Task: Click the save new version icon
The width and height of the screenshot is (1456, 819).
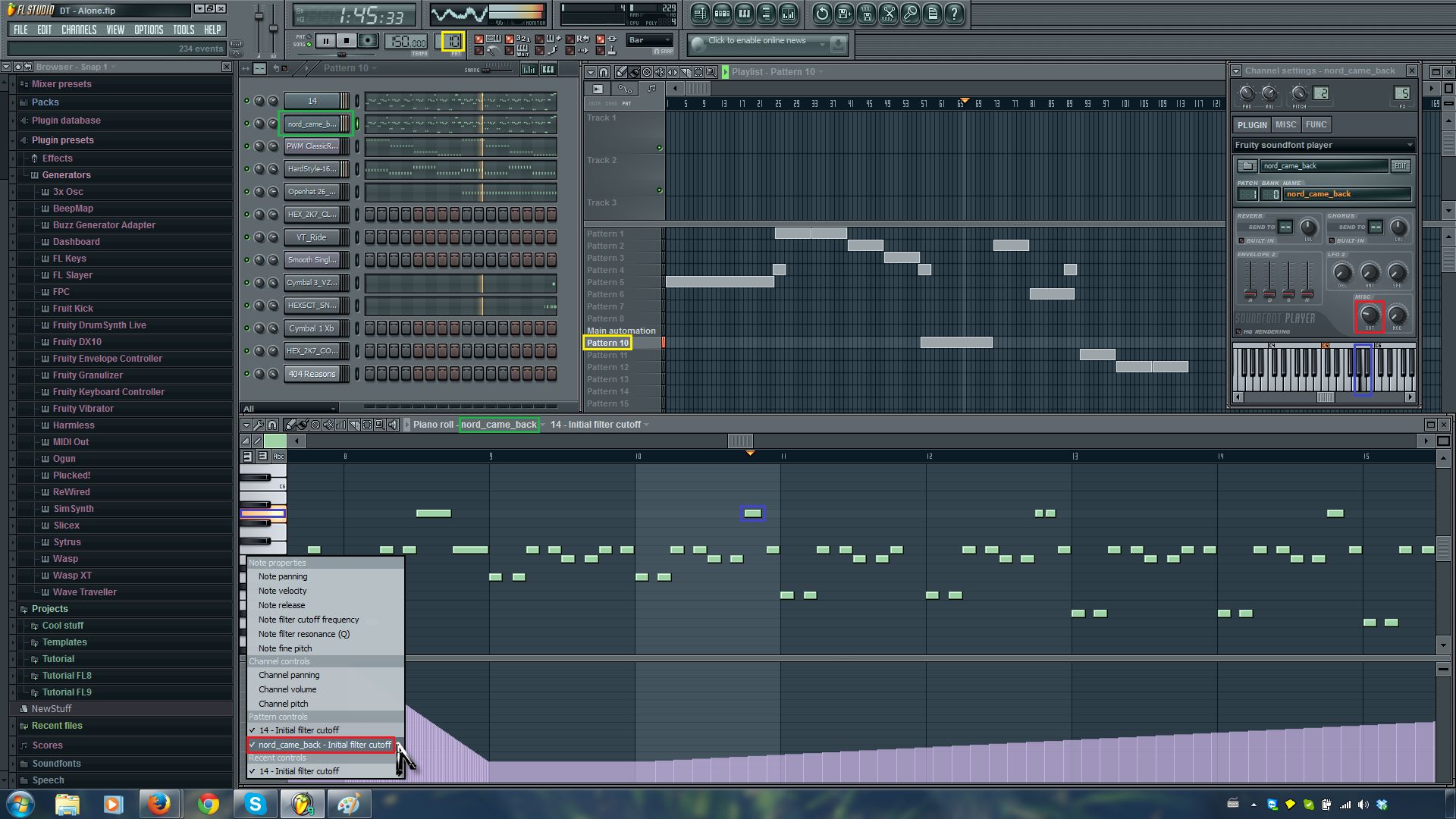Action: tap(844, 14)
